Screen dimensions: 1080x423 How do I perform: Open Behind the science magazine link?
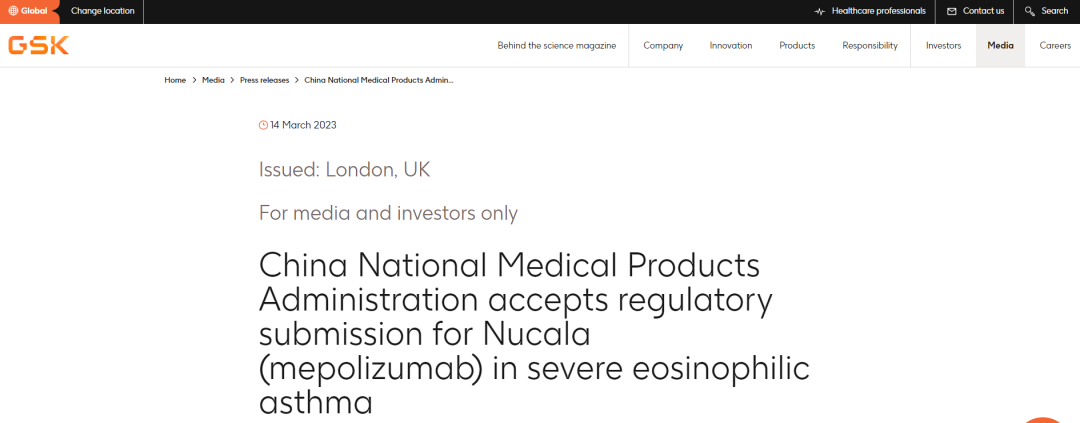(x=557, y=45)
